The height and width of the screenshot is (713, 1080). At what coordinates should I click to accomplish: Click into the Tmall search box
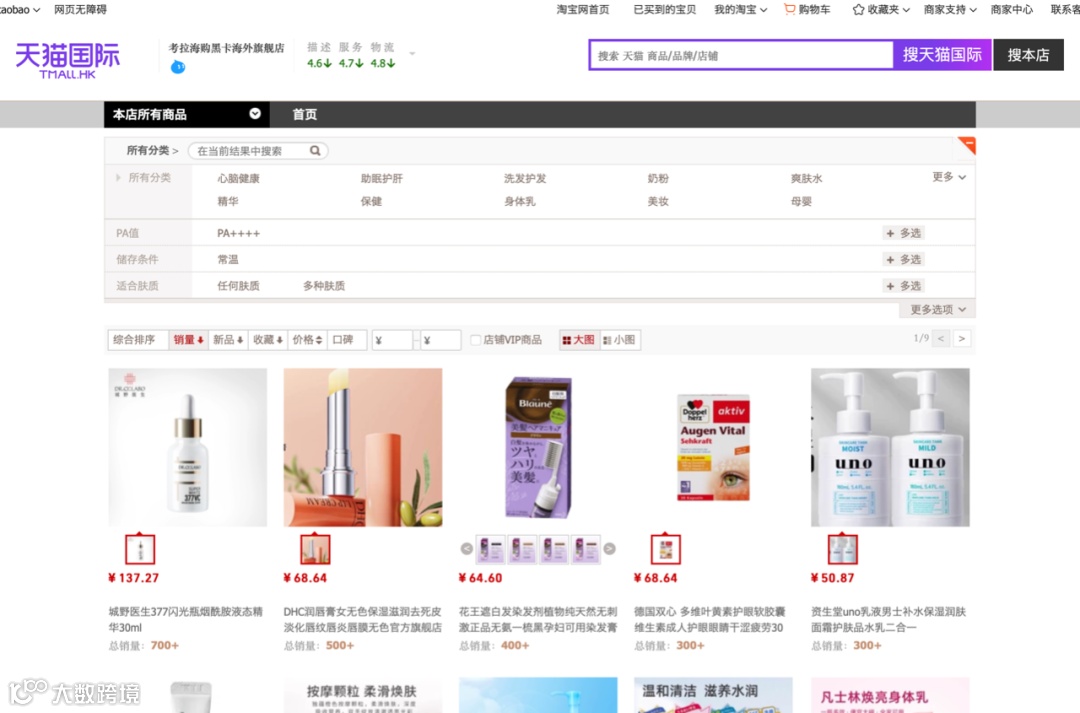[742, 55]
